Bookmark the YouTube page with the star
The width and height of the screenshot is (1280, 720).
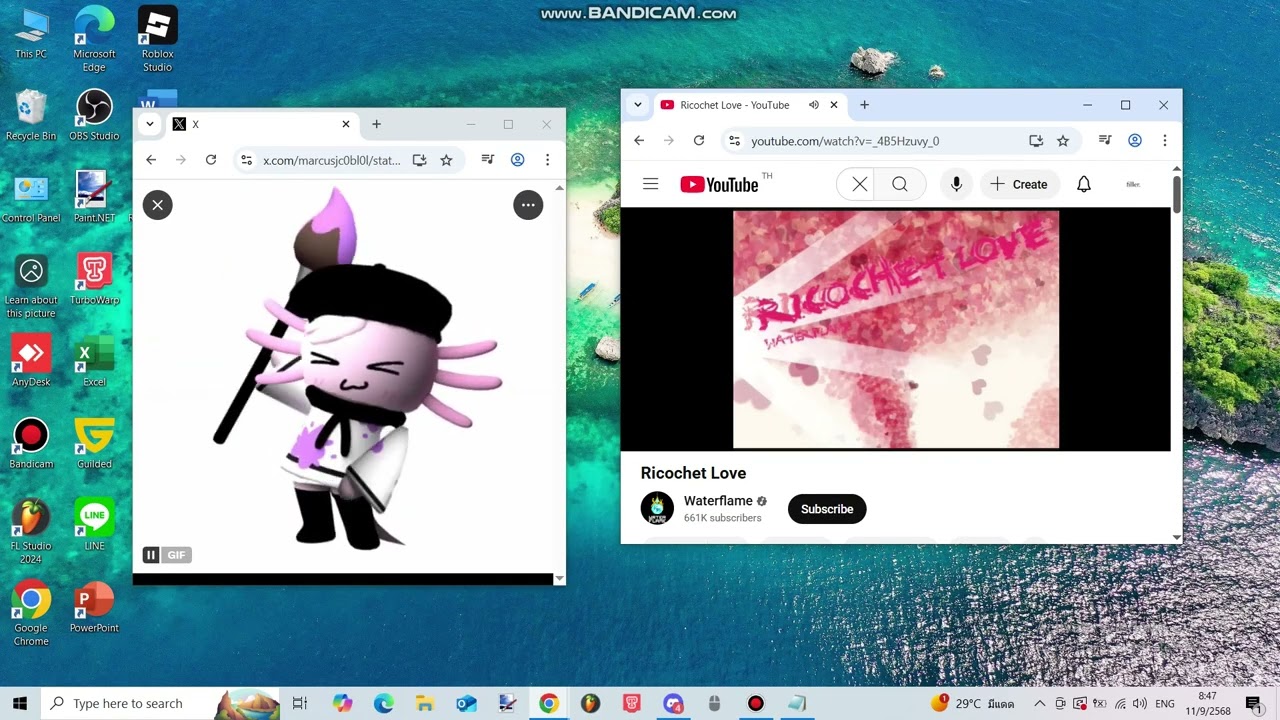[x=1063, y=141]
